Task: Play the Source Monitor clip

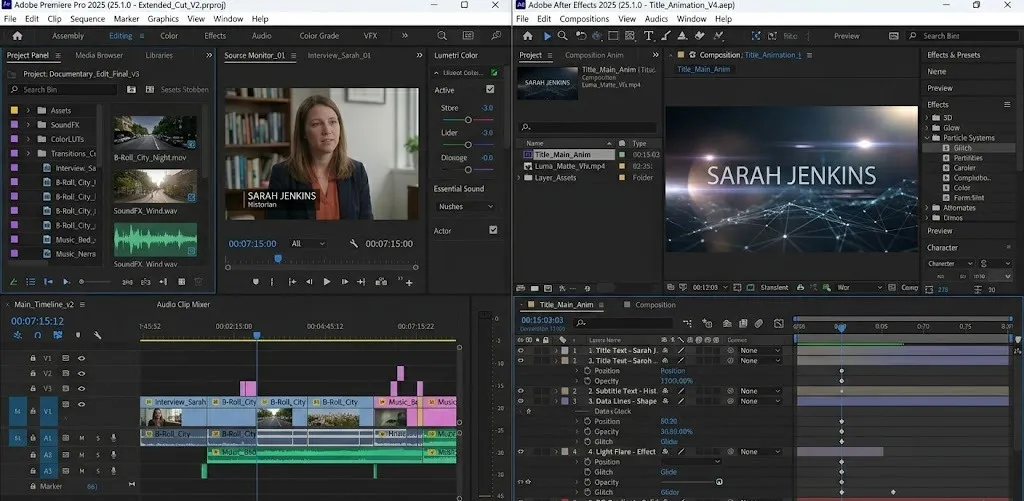Action: 327,282
